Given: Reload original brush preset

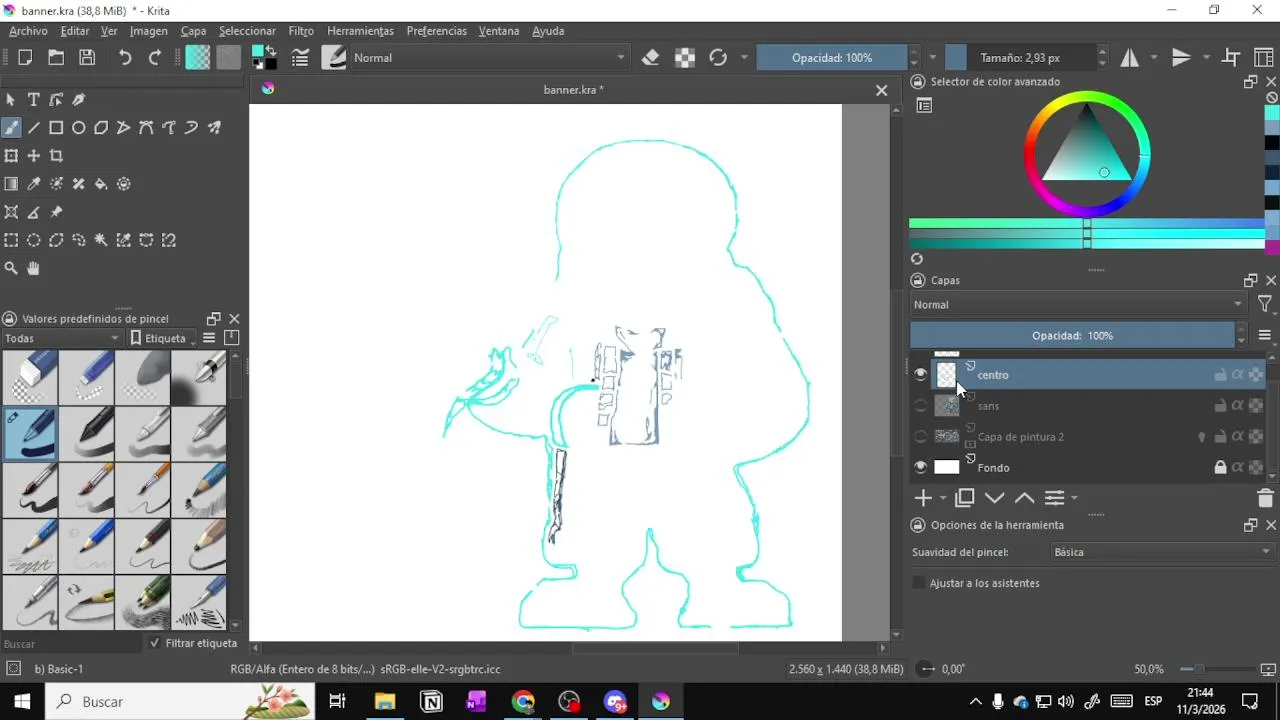Looking at the screenshot, I should tap(718, 57).
